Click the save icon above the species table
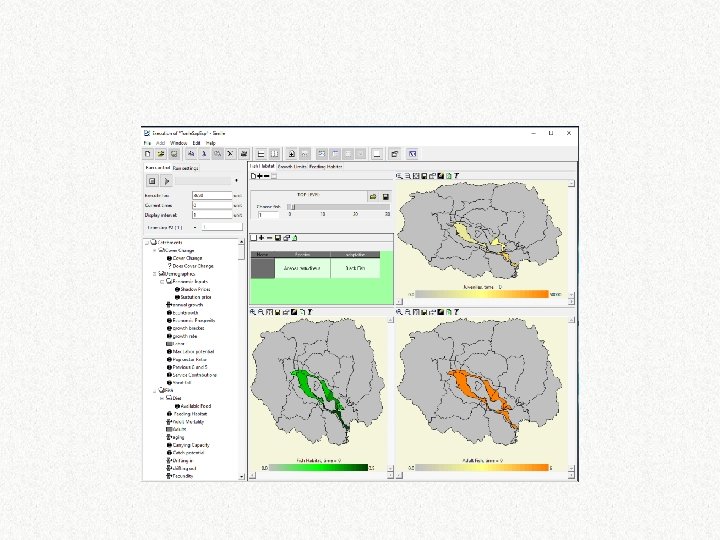Image resolution: width=720 pixels, height=540 pixels. [x=278, y=237]
